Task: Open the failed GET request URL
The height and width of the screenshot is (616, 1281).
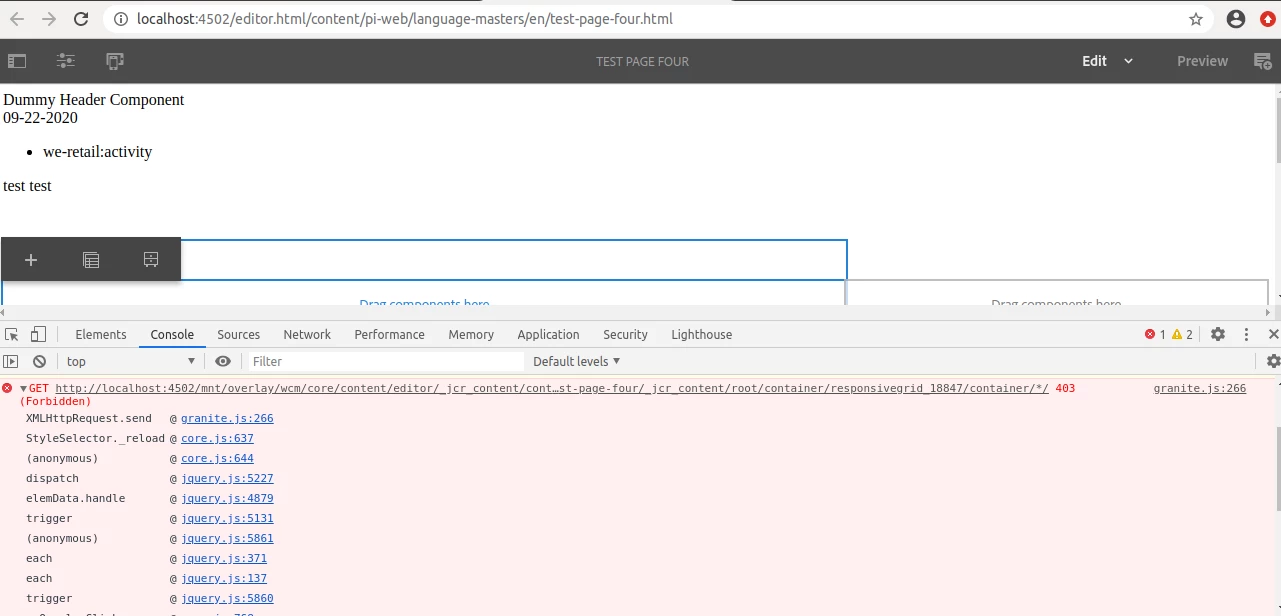Action: [x=552, y=388]
